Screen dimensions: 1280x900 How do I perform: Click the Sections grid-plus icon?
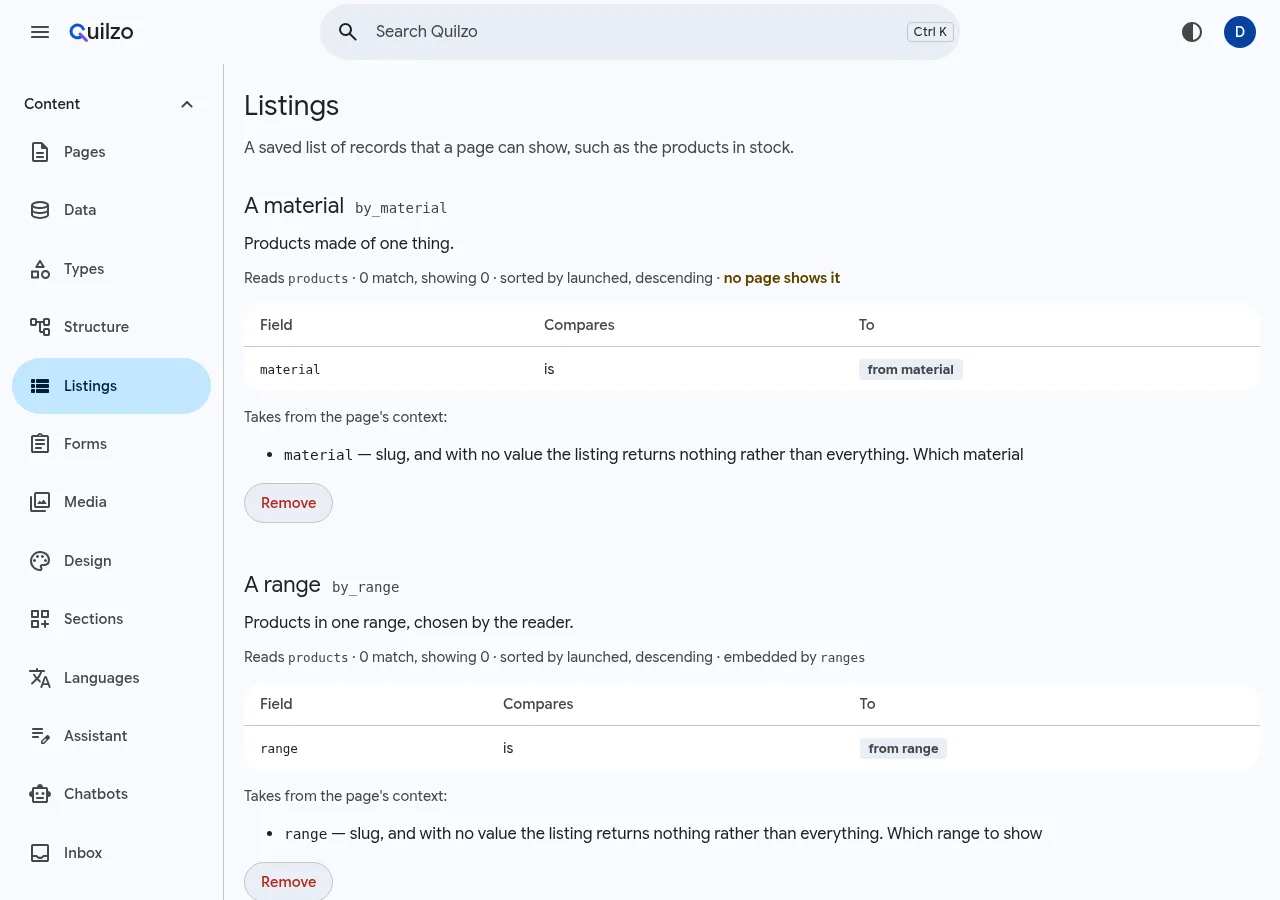40,619
